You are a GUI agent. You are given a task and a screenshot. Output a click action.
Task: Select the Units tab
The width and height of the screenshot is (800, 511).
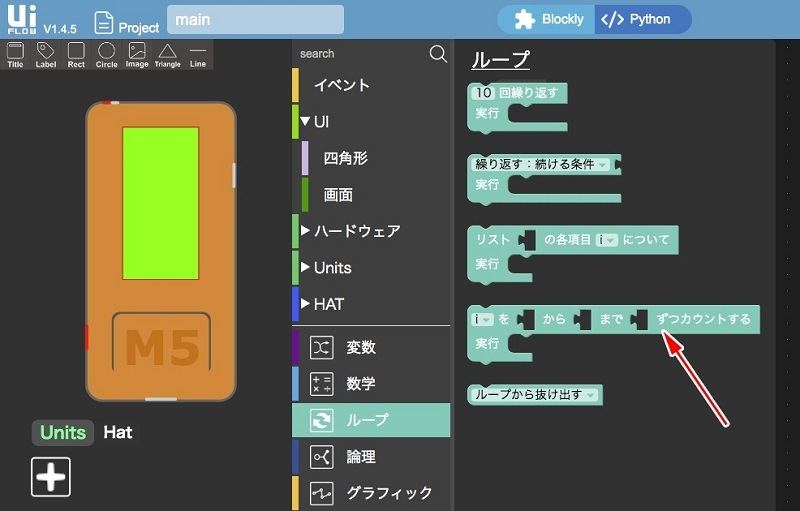[62, 432]
